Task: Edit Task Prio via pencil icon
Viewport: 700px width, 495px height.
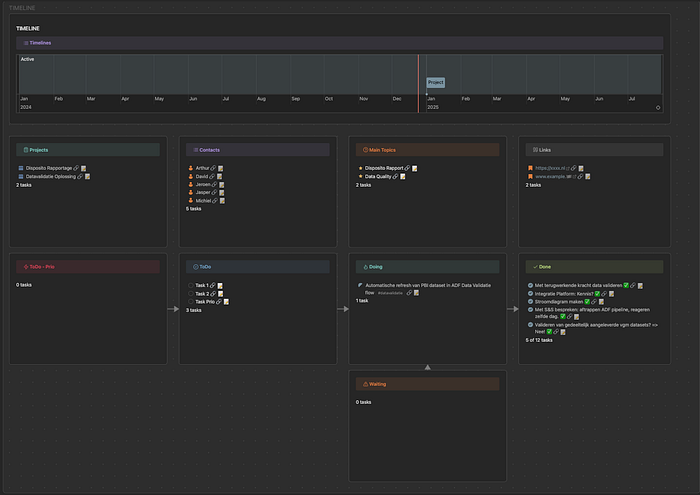Action: coord(226,302)
